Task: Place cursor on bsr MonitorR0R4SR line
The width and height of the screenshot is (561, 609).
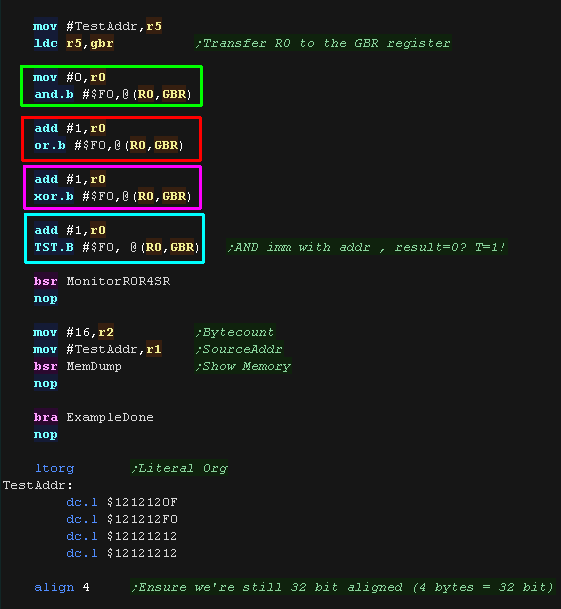Action: click(x=102, y=281)
